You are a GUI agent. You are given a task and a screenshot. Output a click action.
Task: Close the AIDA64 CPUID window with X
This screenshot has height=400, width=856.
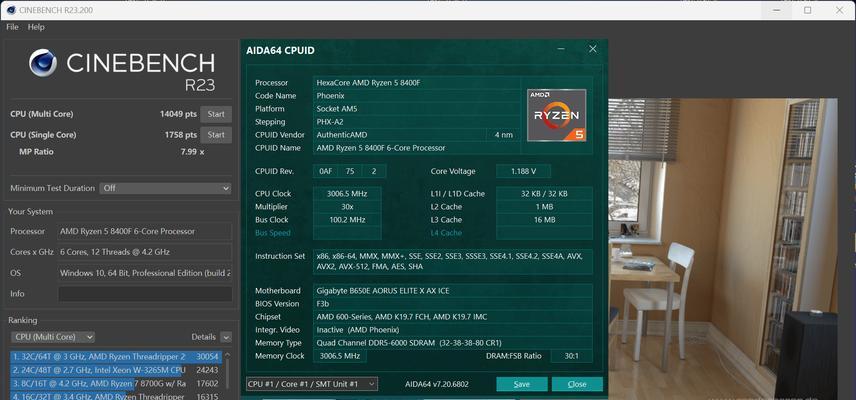pyautogui.click(x=593, y=49)
